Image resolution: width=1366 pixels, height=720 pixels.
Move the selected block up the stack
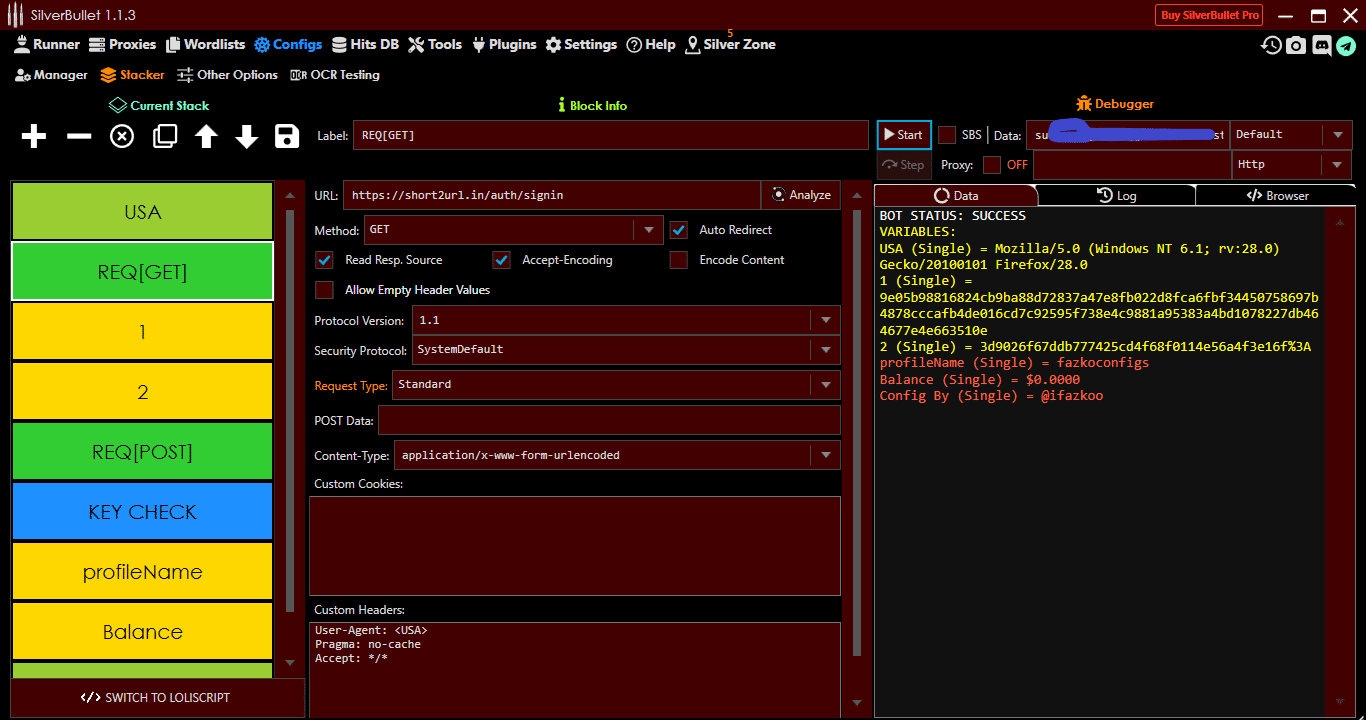coord(204,136)
